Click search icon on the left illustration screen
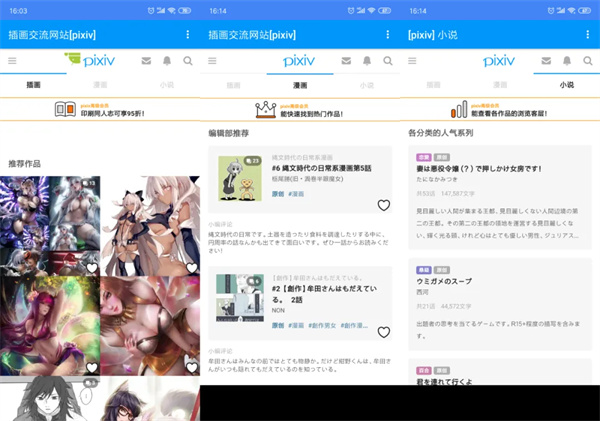The height and width of the screenshot is (421, 600). (x=188, y=61)
